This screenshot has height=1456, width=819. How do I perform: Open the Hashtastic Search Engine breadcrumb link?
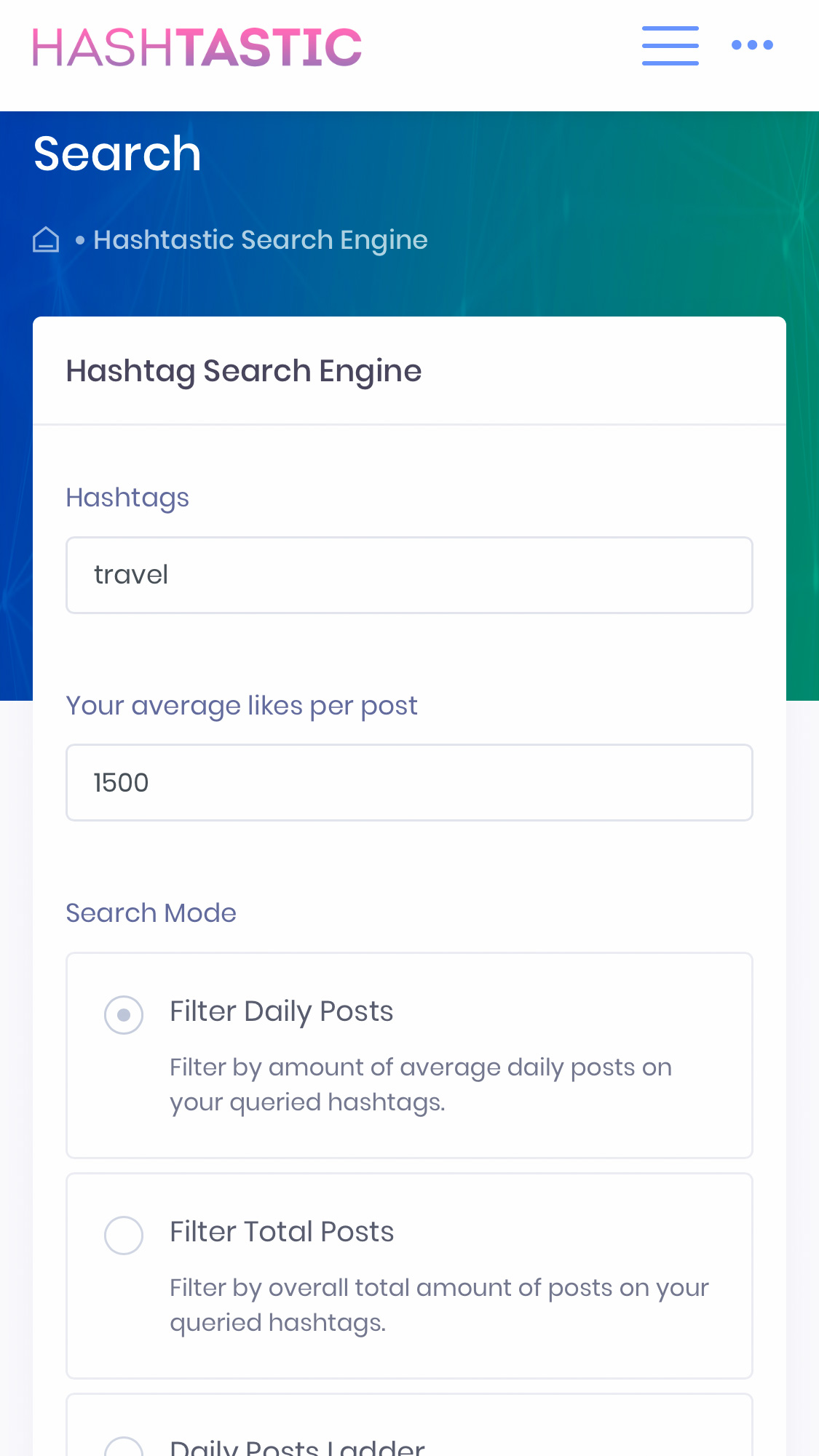coord(260,239)
